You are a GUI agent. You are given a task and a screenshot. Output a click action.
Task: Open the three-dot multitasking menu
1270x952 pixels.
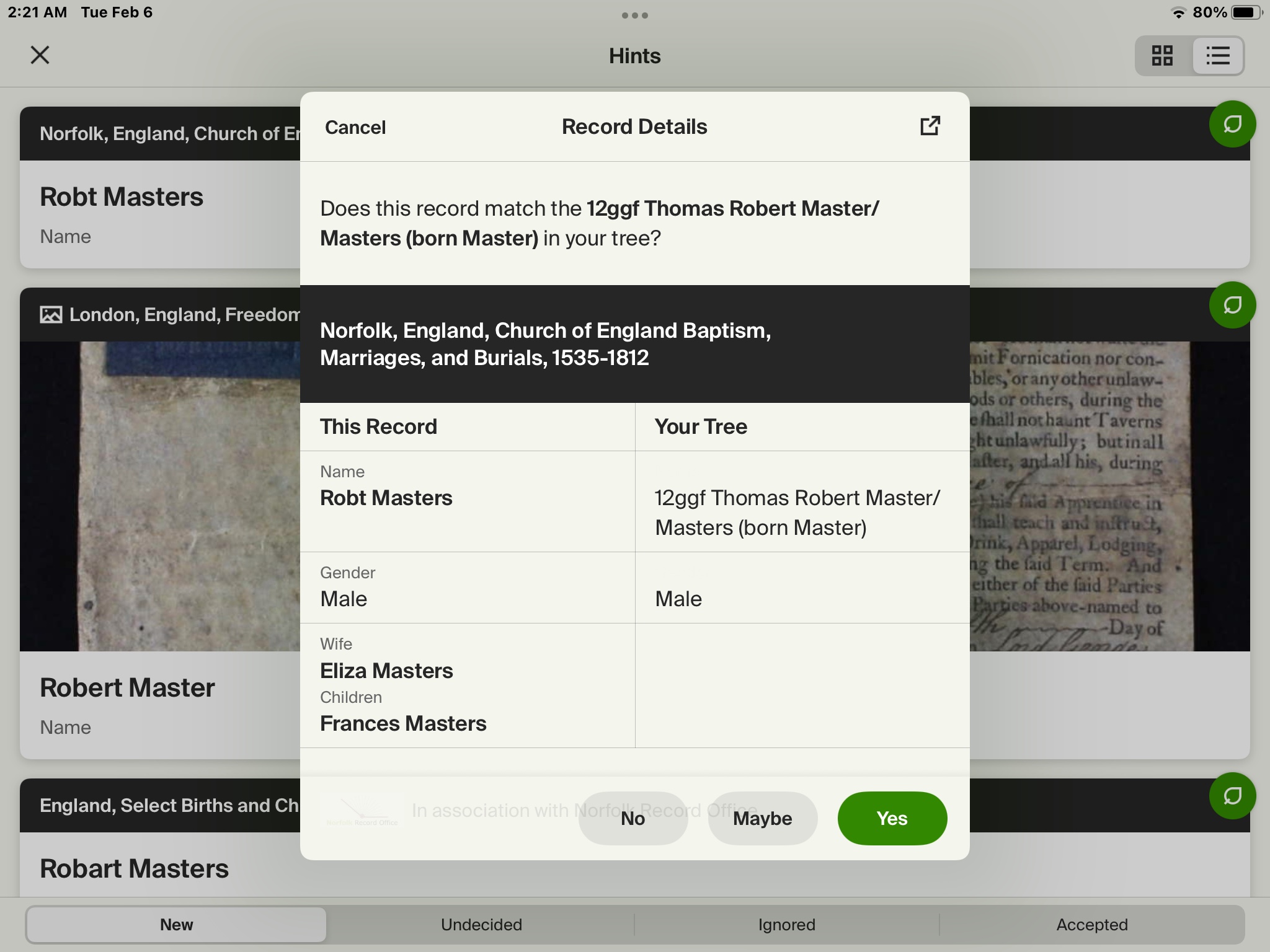pyautogui.click(x=634, y=15)
